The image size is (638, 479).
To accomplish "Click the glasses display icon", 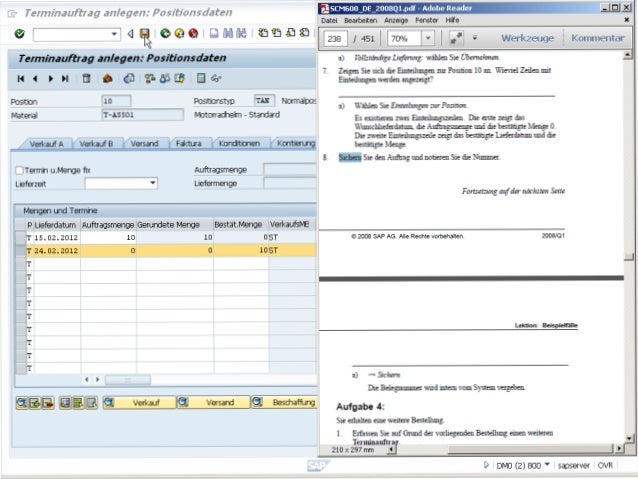I will (216, 78).
